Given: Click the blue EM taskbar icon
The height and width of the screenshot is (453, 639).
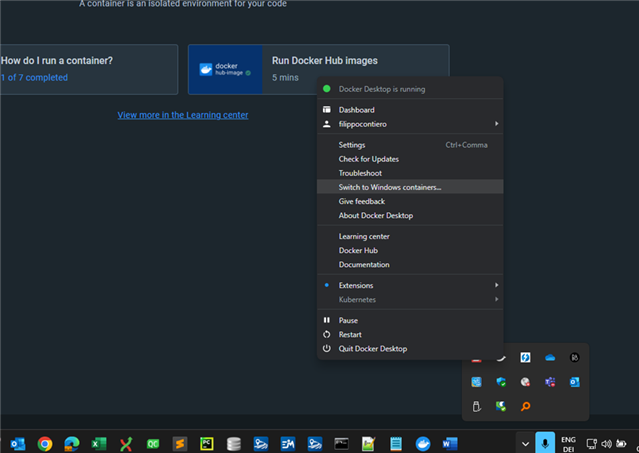Looking at the screenshot, I should [x=288, y=444].
